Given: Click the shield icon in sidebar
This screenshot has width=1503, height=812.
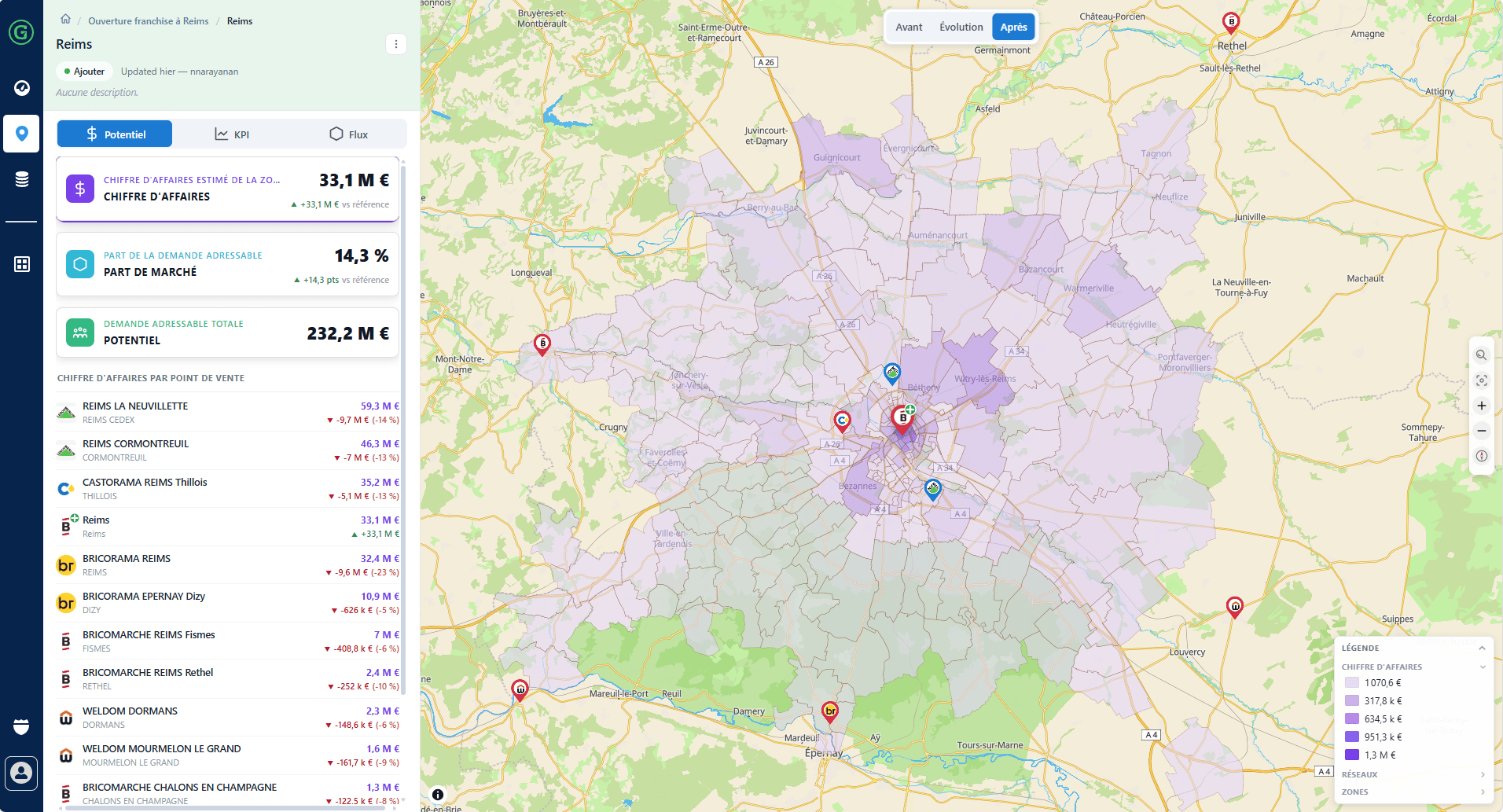Looking at the screenshot, I should 22,726.
